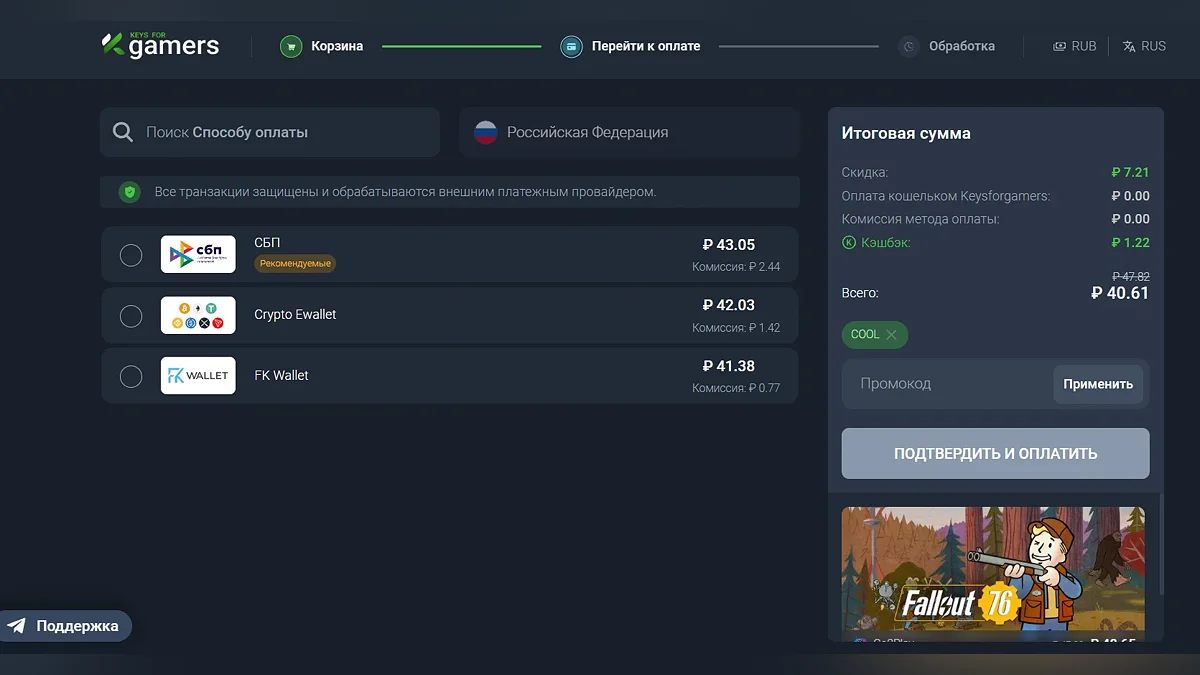Click the СБП price ₽ 43.05
This screenshot has height=675, width=1200.
click(x=729, y=245)
